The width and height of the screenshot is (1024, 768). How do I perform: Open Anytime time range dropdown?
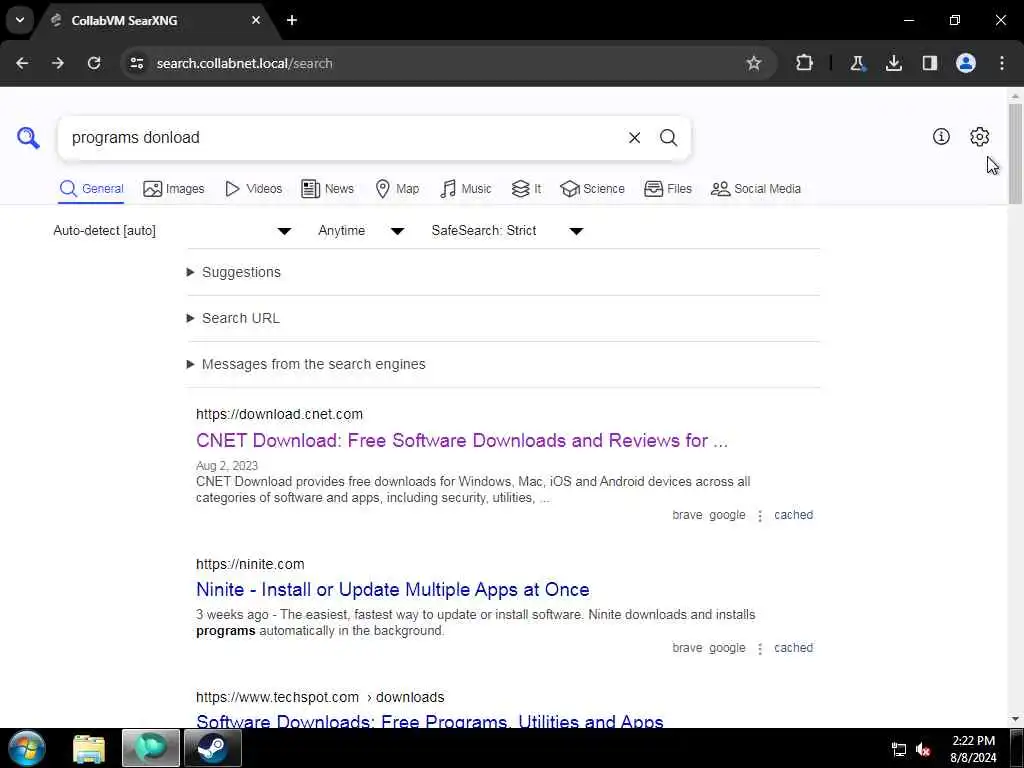point(361,231)
